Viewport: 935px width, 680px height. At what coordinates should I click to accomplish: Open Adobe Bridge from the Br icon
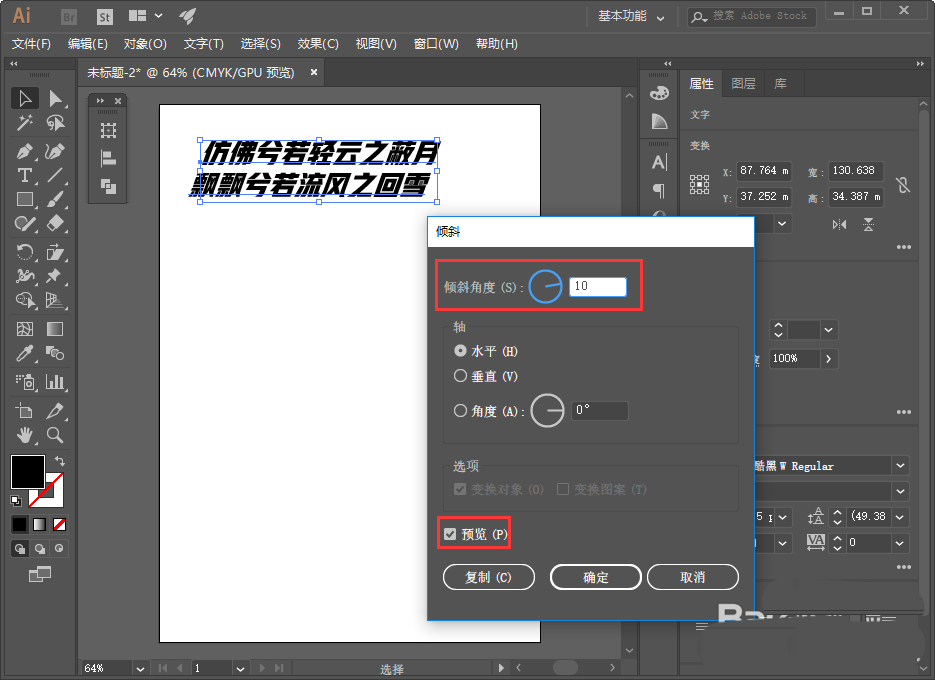coord(69,17)
